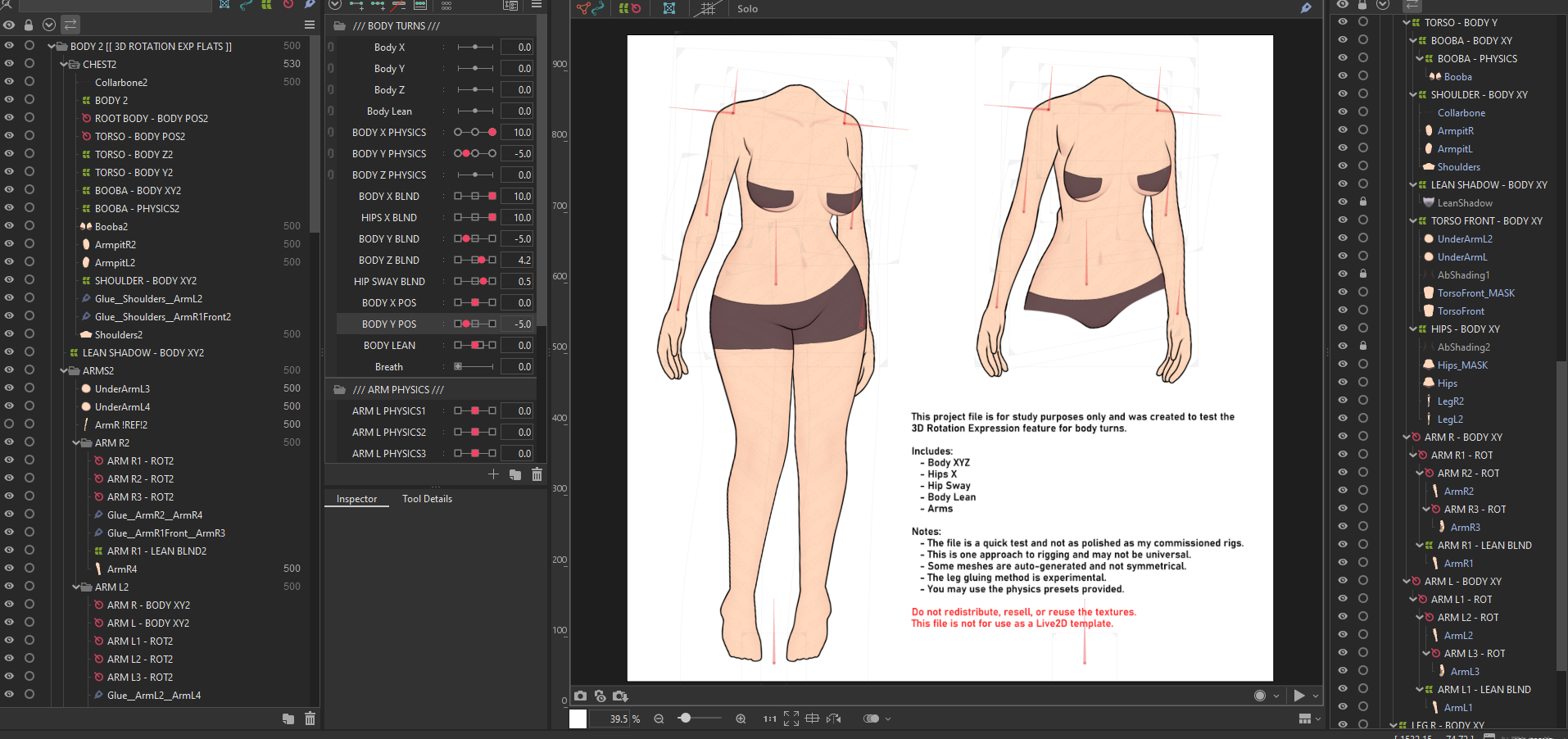This screenshot has height=739, width=1568.
Task: Click the play animation button
Action: [x=1299, y=696]
